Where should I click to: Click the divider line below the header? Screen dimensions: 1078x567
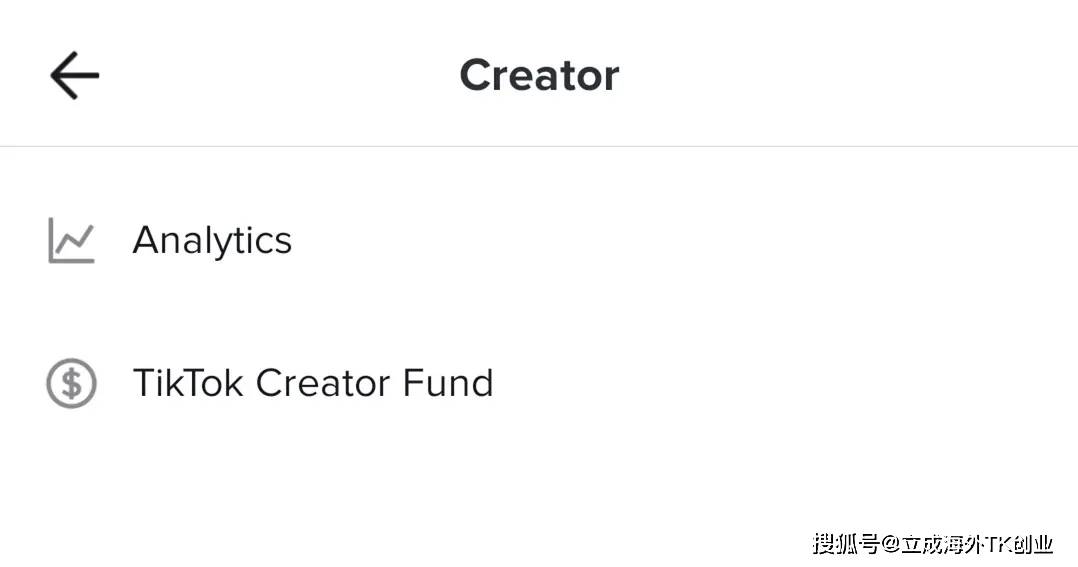click(539, 146)
